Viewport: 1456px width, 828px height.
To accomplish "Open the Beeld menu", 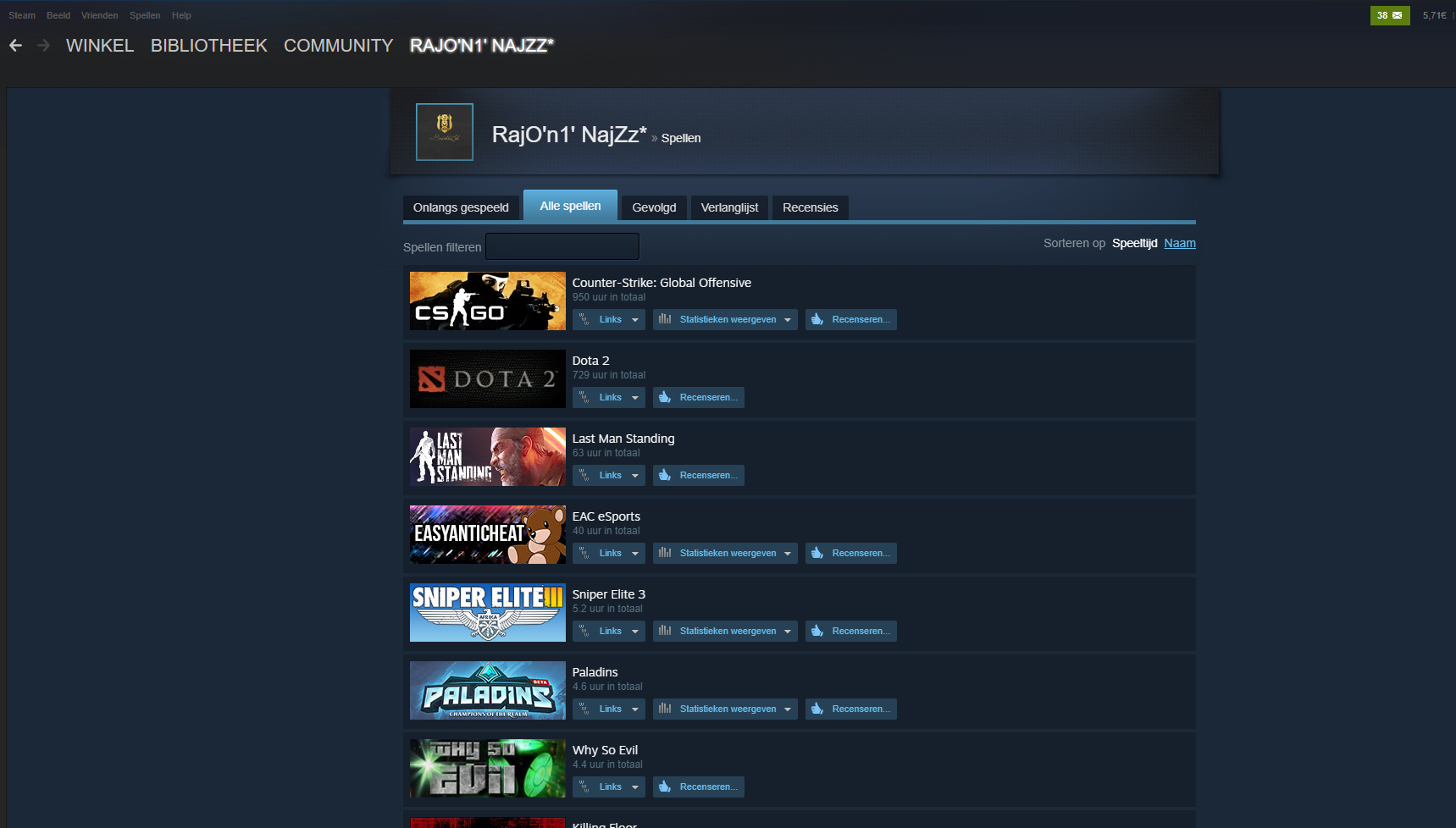I will [58, 15].
